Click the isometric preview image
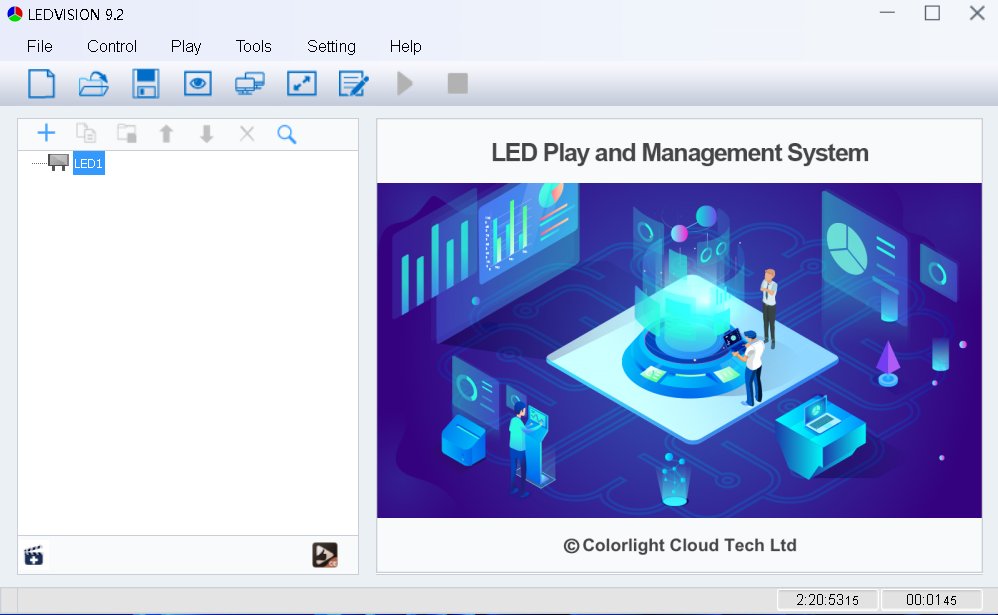Image resolution: width=998 pixels, height=615 pixels. coord(679,350)
